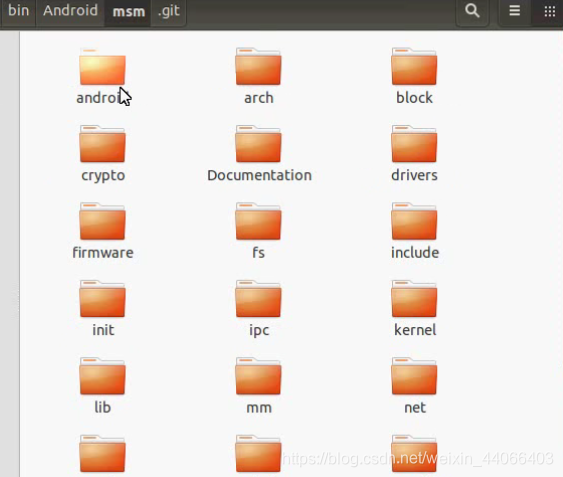This screenshot has height=477, width=563.
Task: Click the 'ipc' folder label
Action: click(259, 331)
